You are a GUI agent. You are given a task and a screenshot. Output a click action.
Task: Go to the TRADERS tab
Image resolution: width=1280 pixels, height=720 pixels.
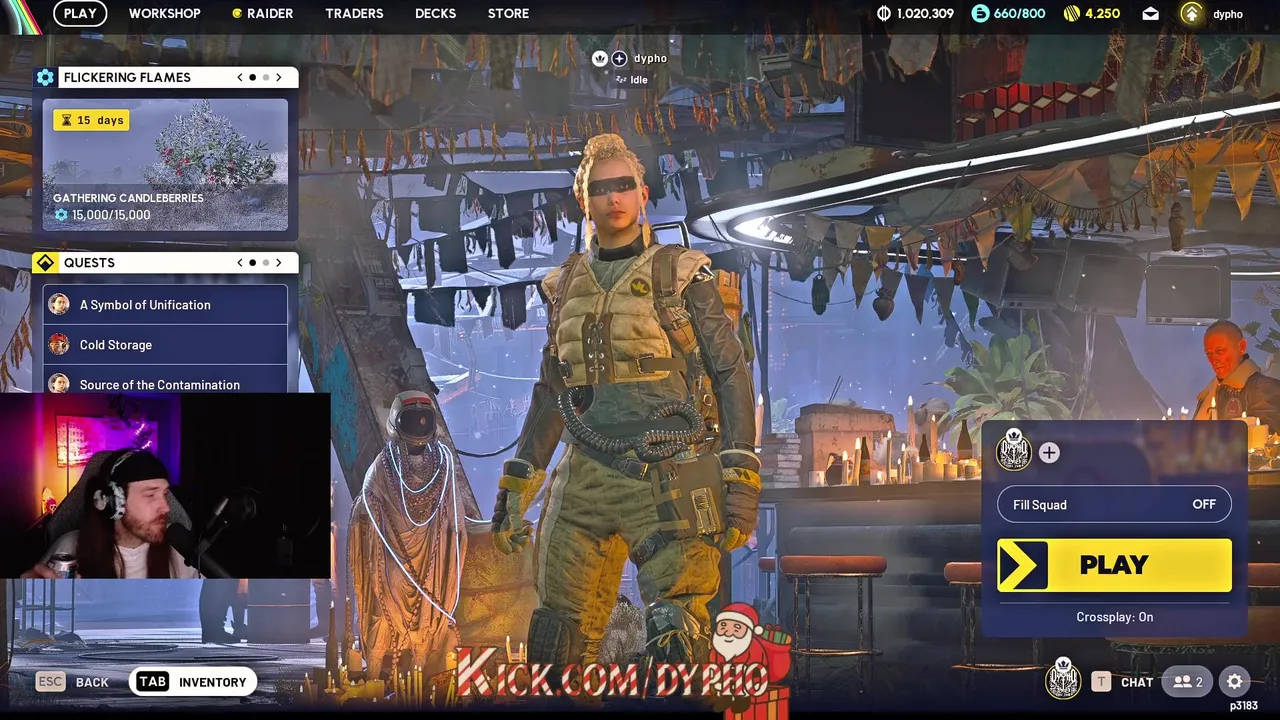coord(354,13)
